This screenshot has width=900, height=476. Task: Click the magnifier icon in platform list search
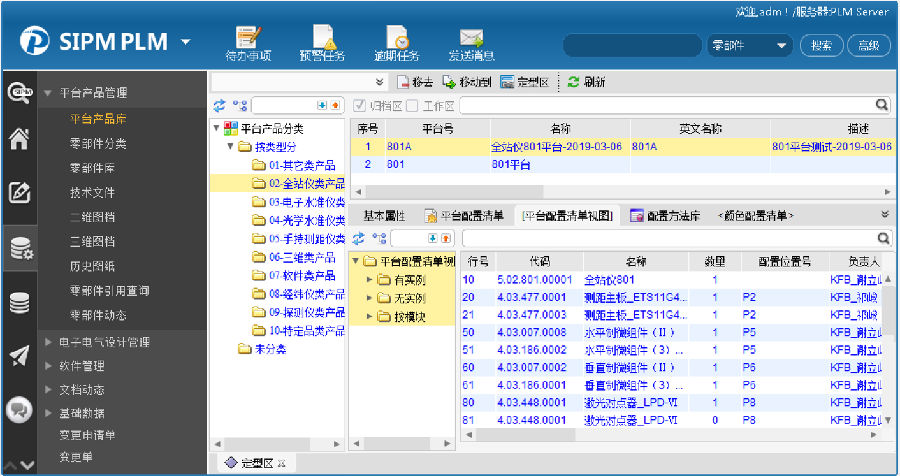[882, 104]
